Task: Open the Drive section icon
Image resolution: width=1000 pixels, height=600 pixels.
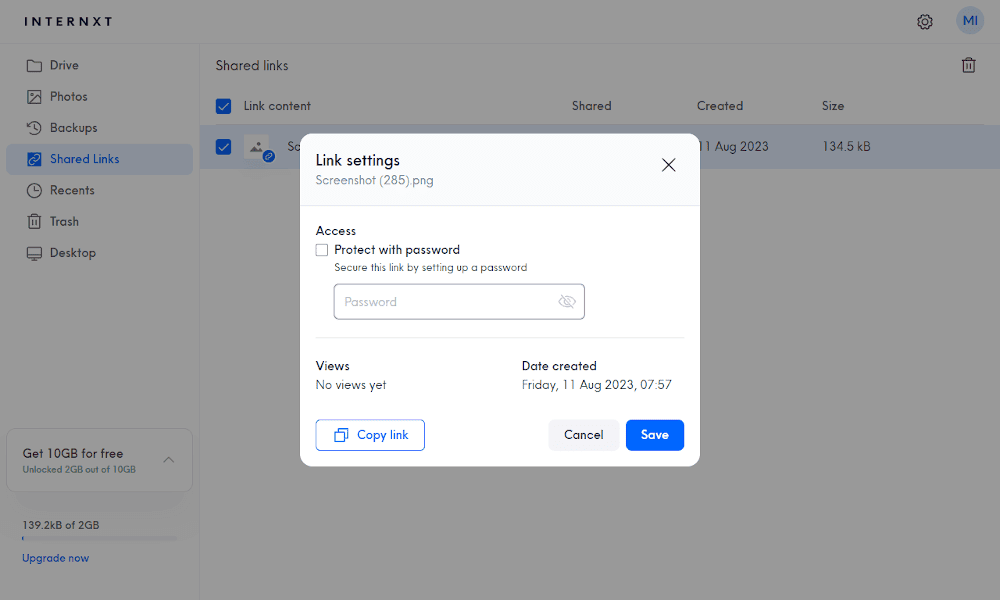Action: pyautogui.click(x=34, y=65)
